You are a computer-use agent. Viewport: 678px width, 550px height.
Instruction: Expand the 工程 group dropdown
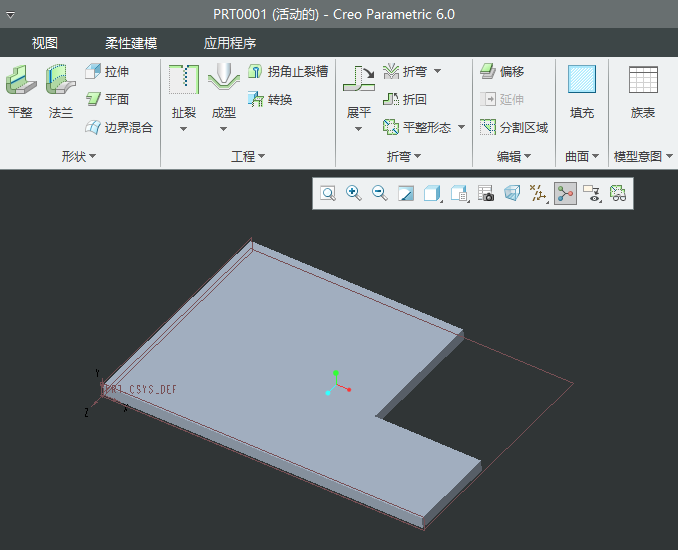[x=248, y=156]
